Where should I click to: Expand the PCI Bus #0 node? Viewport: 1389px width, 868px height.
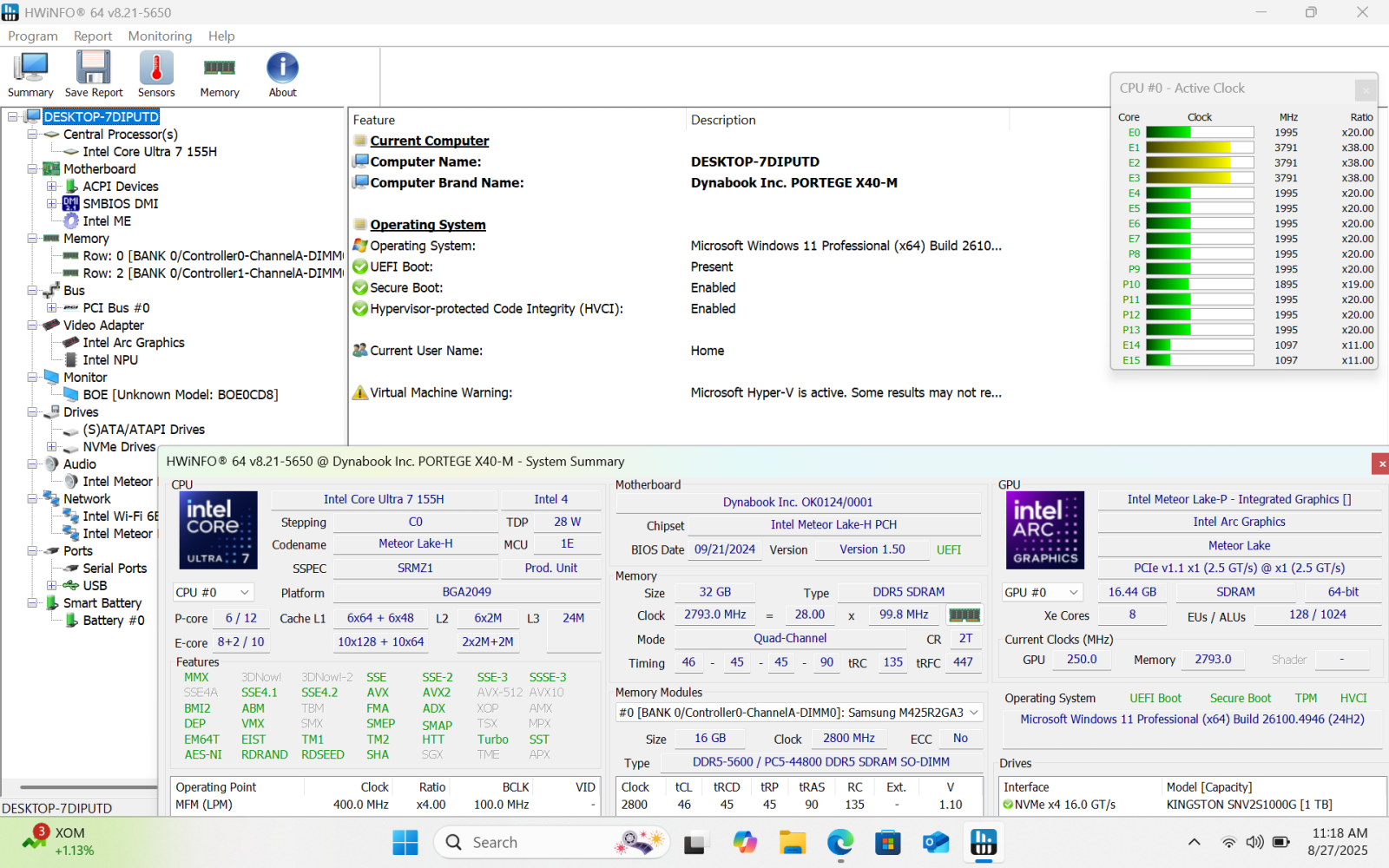(x=52, y=308)
